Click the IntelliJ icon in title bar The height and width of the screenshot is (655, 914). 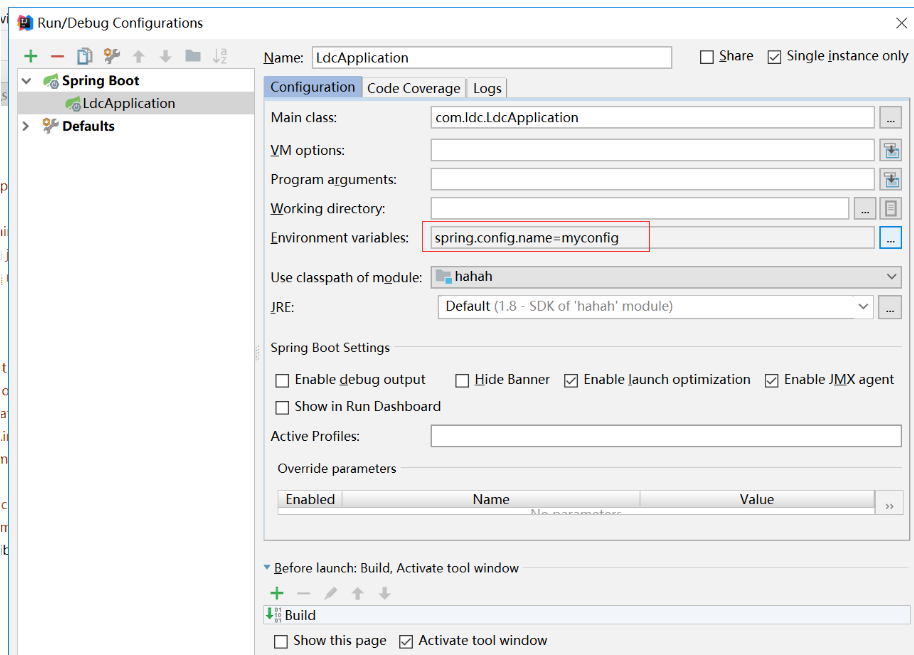(25, 23)
